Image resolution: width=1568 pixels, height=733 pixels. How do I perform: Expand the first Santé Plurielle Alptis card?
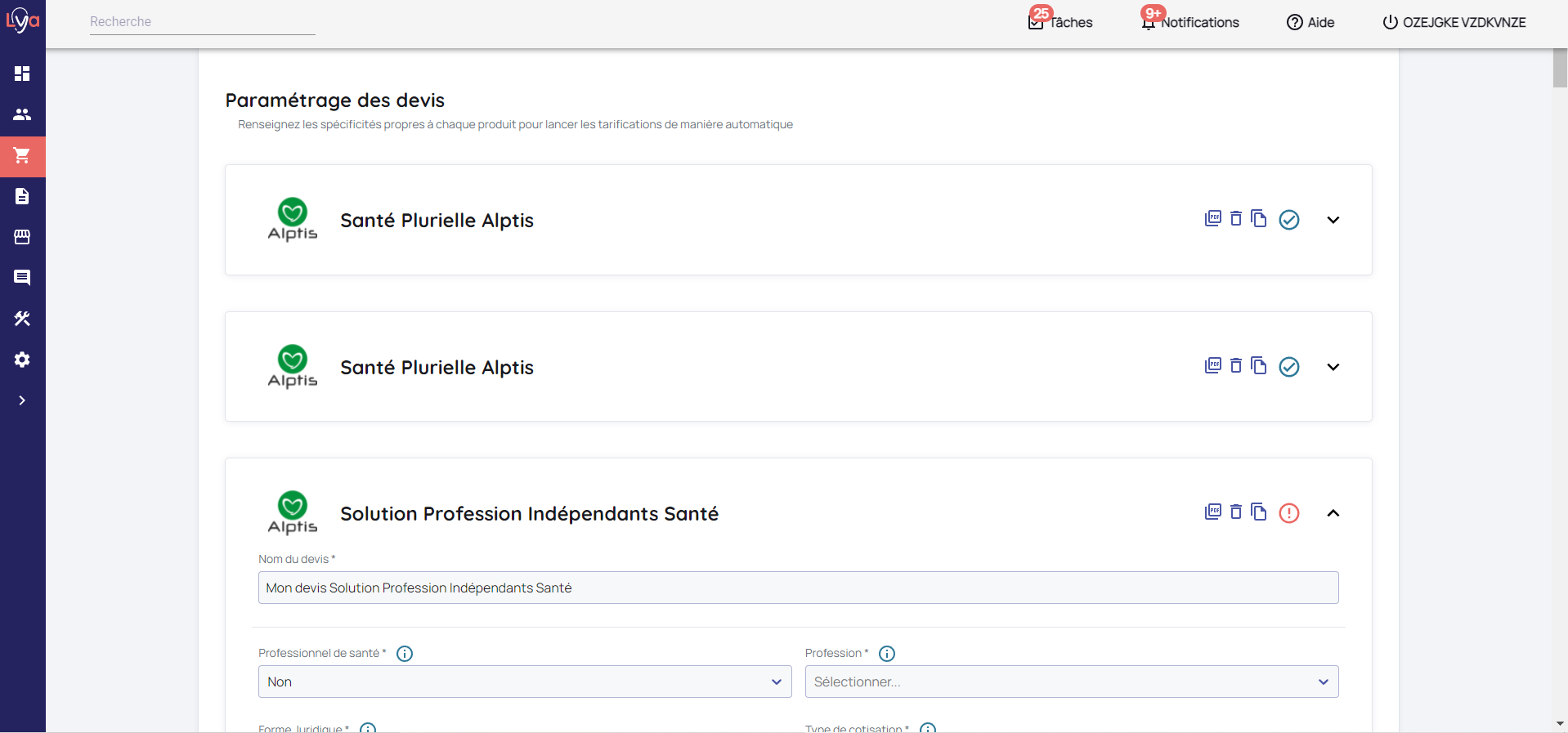(x=1333, y=220)
